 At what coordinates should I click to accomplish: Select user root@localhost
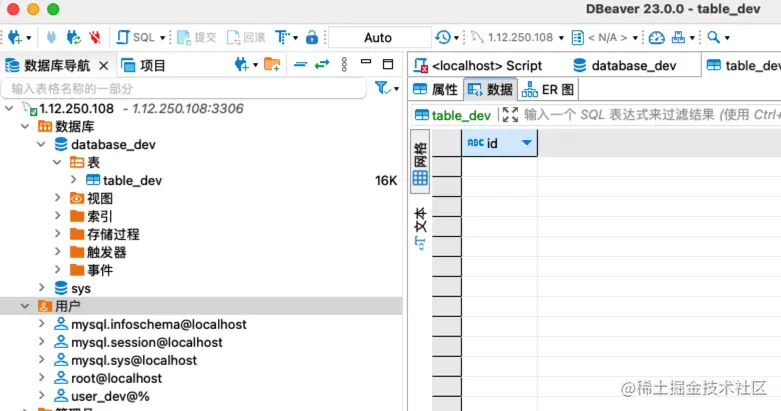pos(108,378)
